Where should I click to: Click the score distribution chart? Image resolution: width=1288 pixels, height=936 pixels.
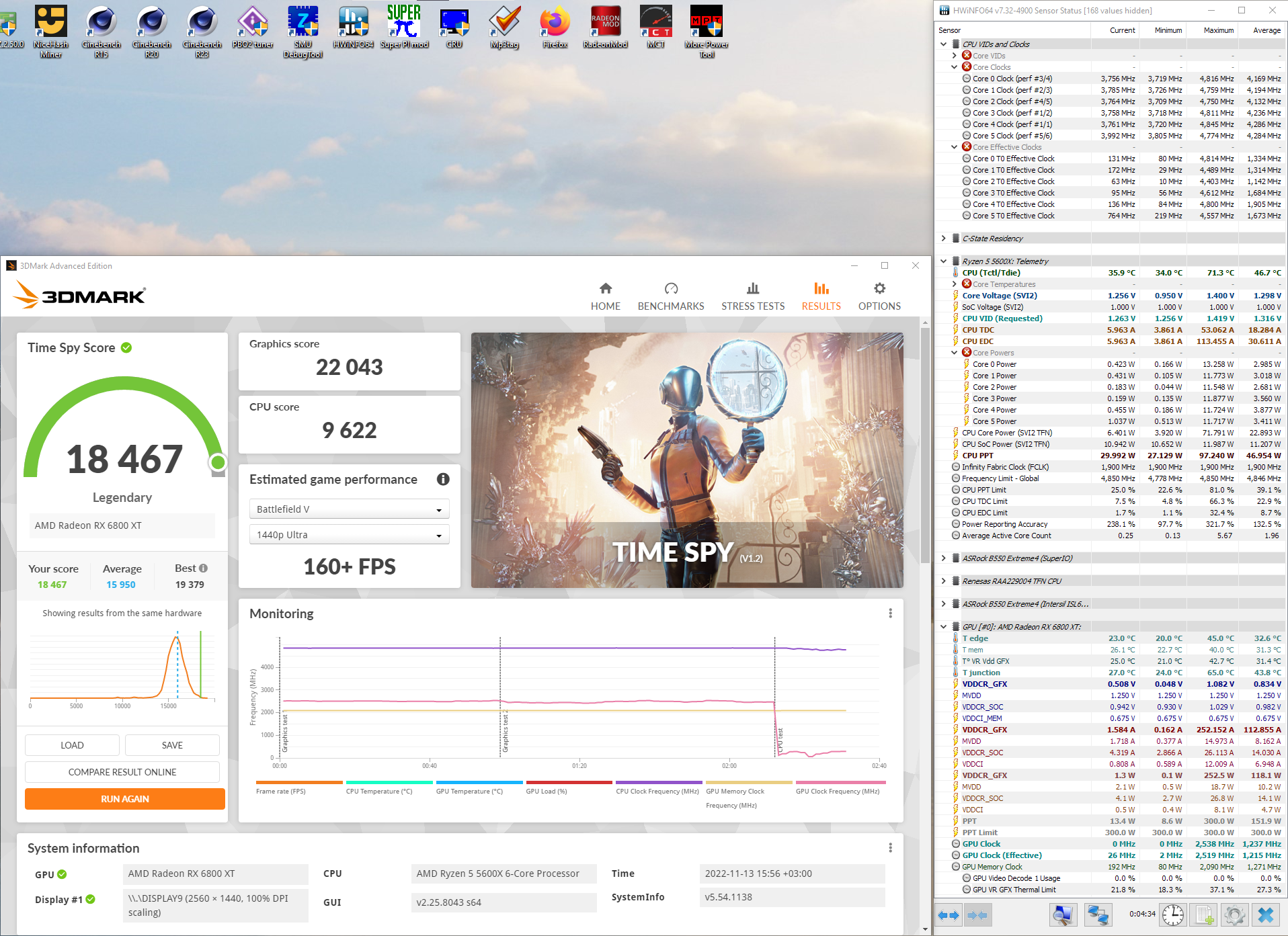pyautogui.click(x=122, y=669)
